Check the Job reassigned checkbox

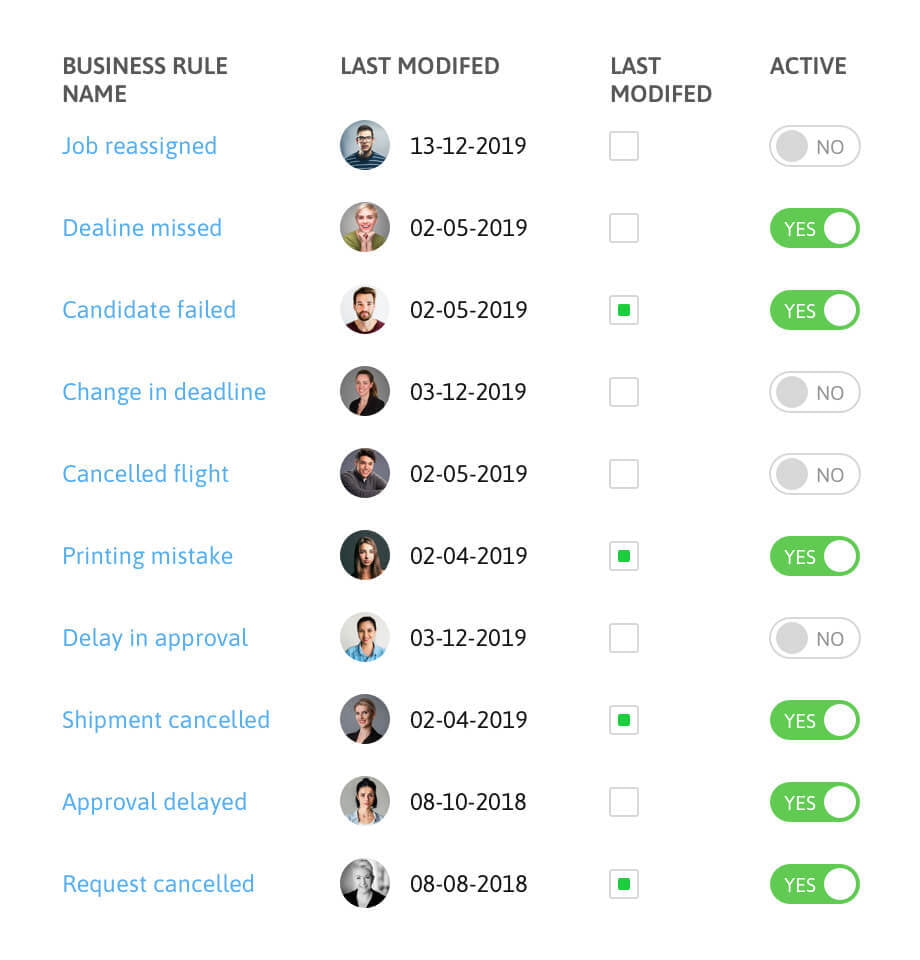[x=624, y=146]
